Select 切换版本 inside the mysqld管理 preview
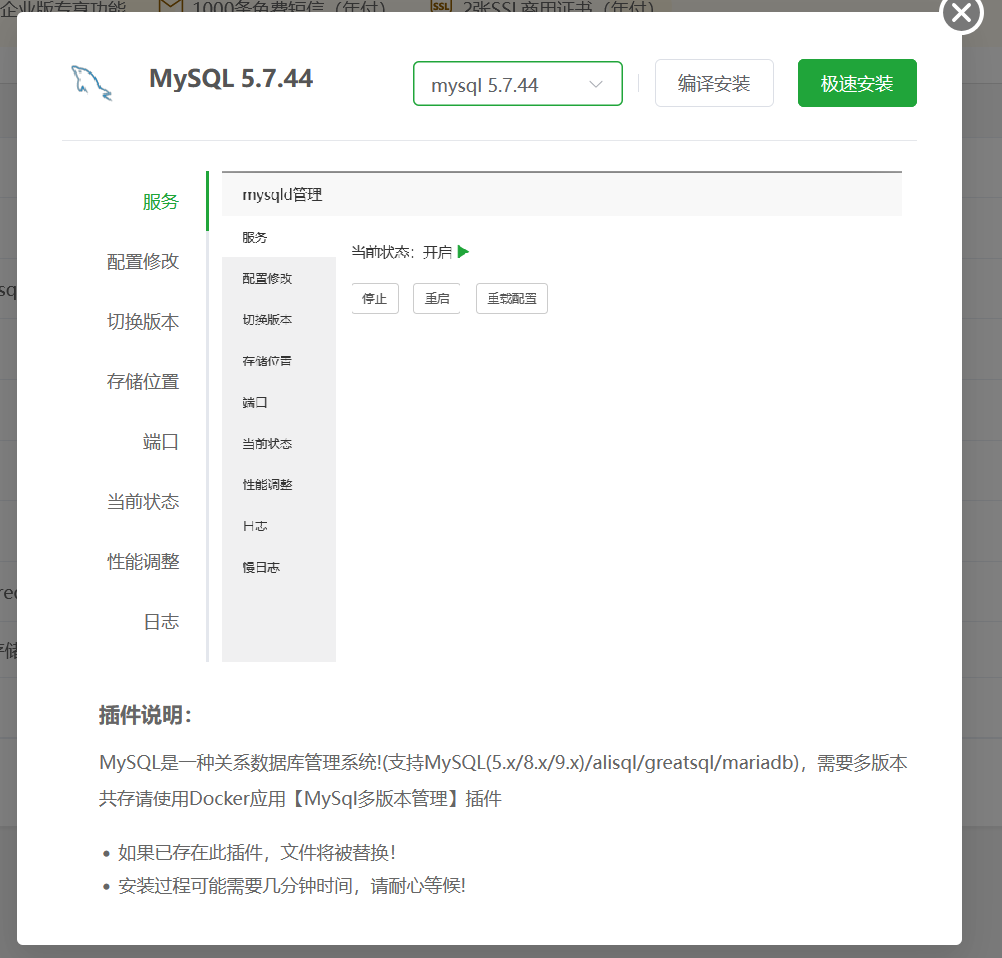This screenshot has width=1002, height=958. tap(267, 320)
